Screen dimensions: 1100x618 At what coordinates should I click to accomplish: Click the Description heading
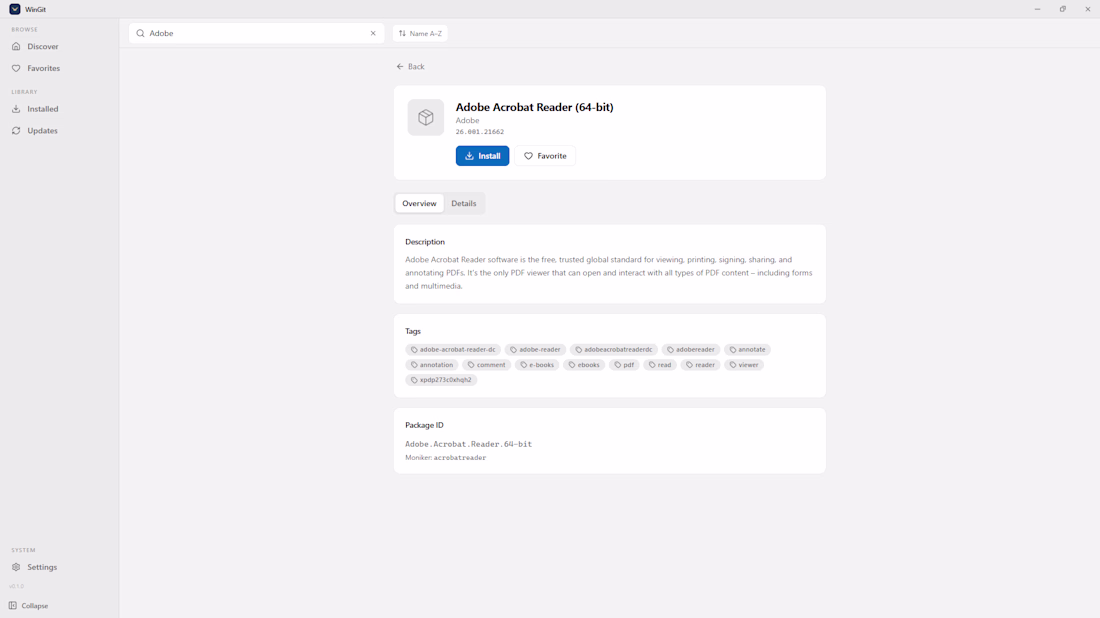click(425, 241)
